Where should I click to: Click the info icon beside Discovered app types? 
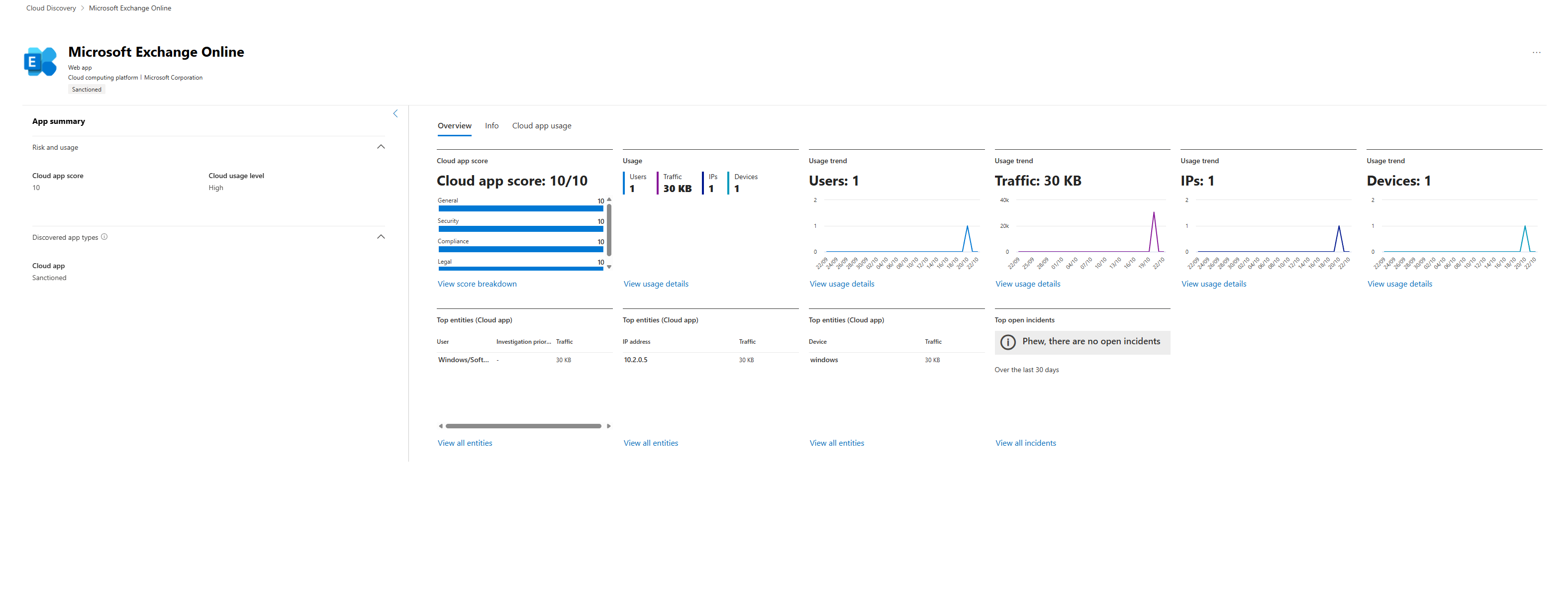point(104,237)
